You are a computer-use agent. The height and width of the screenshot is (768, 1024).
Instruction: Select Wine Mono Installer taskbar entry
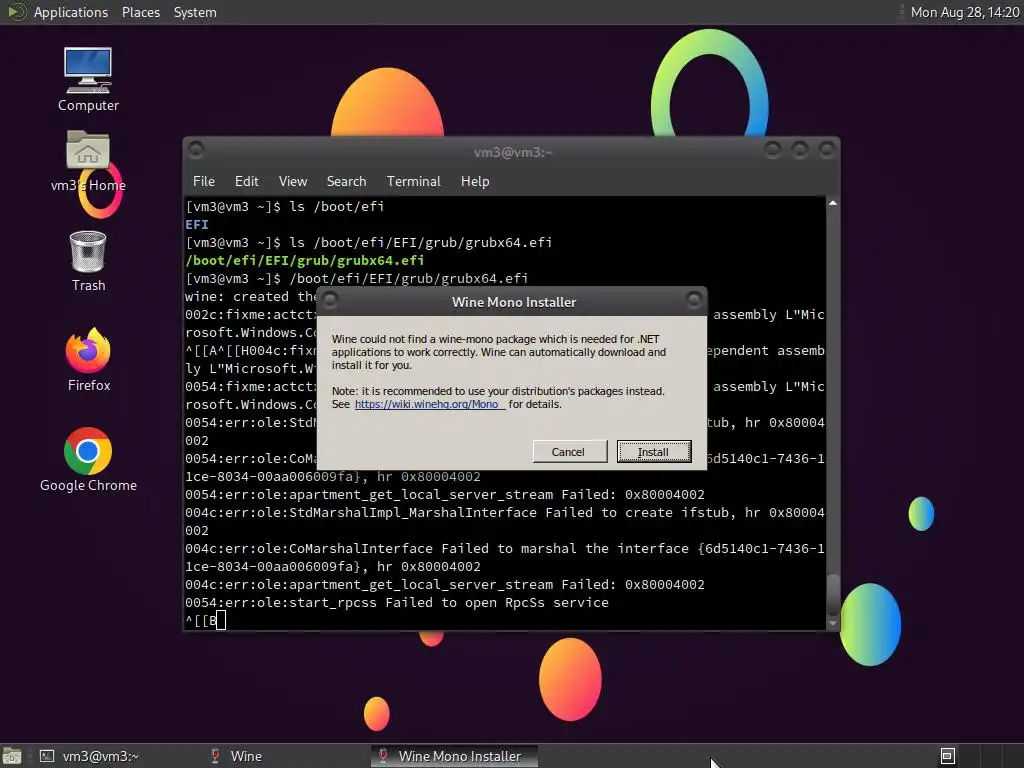pos(454,756)
